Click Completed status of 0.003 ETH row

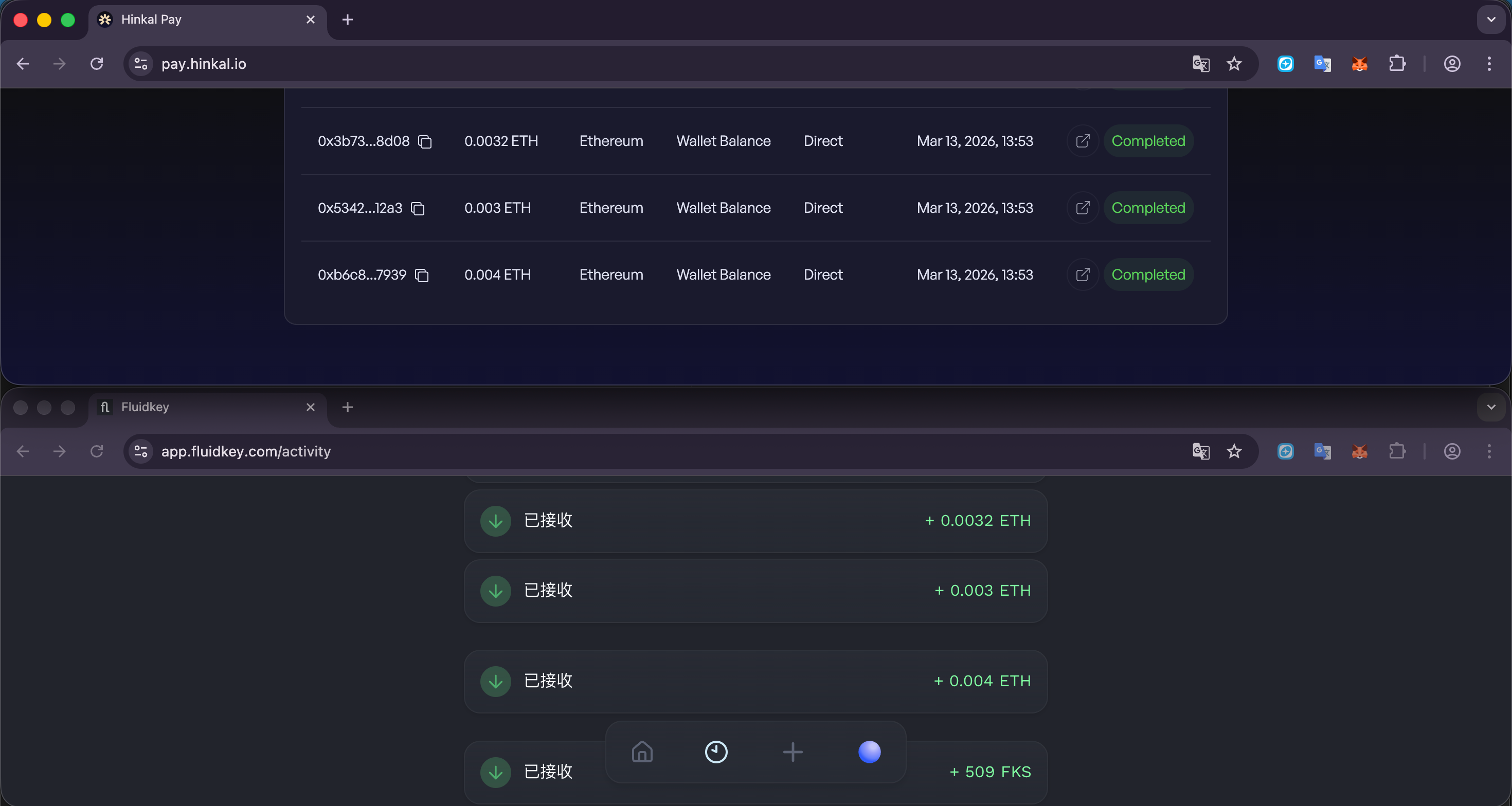point(1148,208)
